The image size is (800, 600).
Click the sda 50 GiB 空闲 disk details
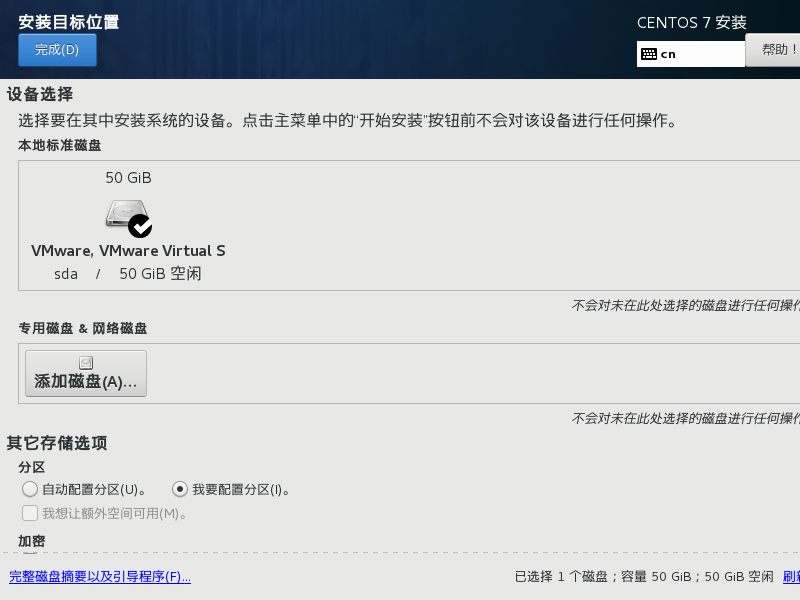(128, 273)
